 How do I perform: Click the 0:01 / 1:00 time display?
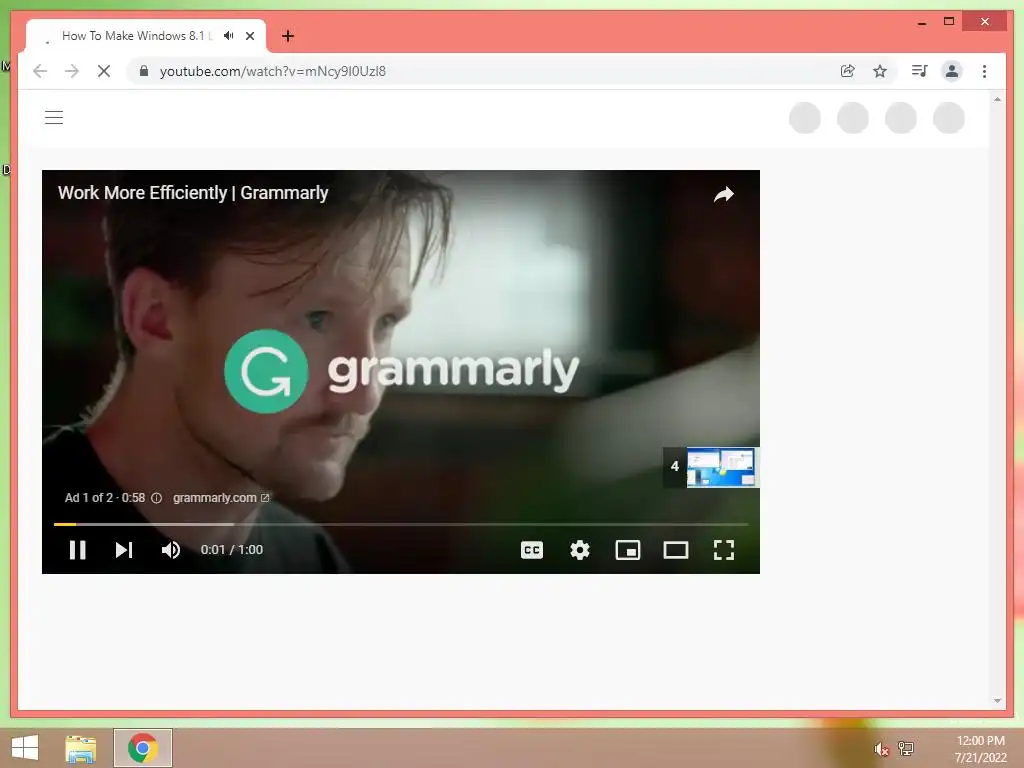point(231,550)
